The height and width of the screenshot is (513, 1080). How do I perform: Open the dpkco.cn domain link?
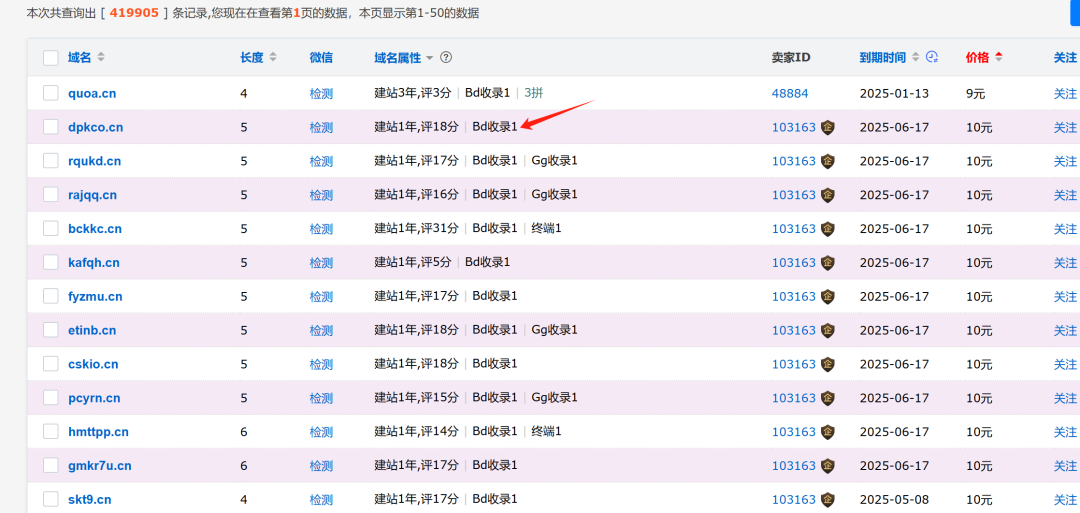pos(95,127)
